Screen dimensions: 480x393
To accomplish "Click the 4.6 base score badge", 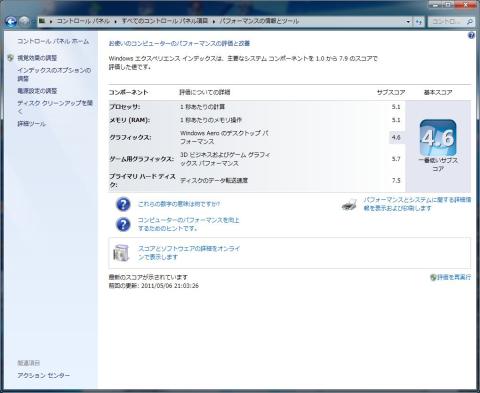I will 438,137.
